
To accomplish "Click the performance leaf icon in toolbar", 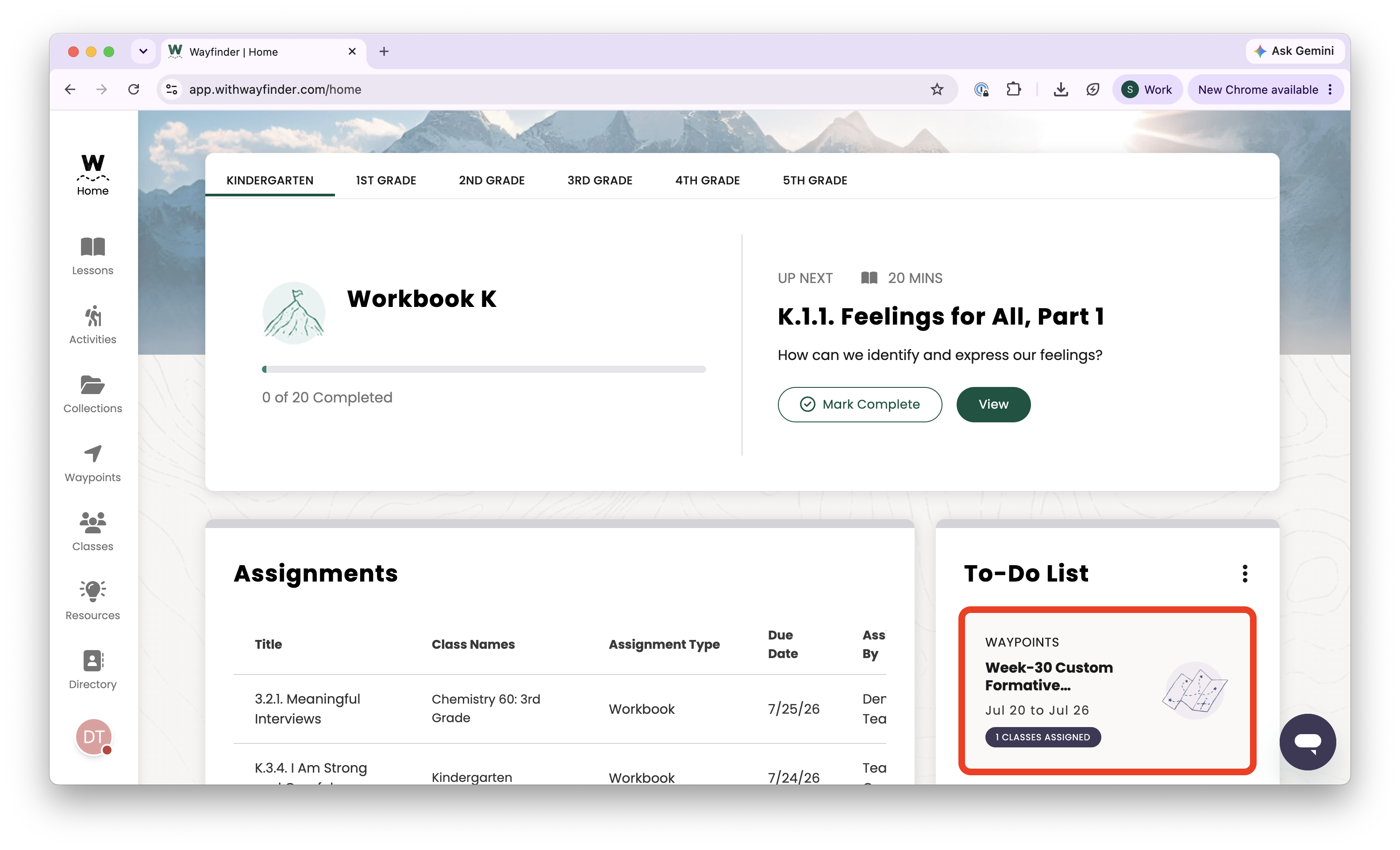I will click(1092, 89).
